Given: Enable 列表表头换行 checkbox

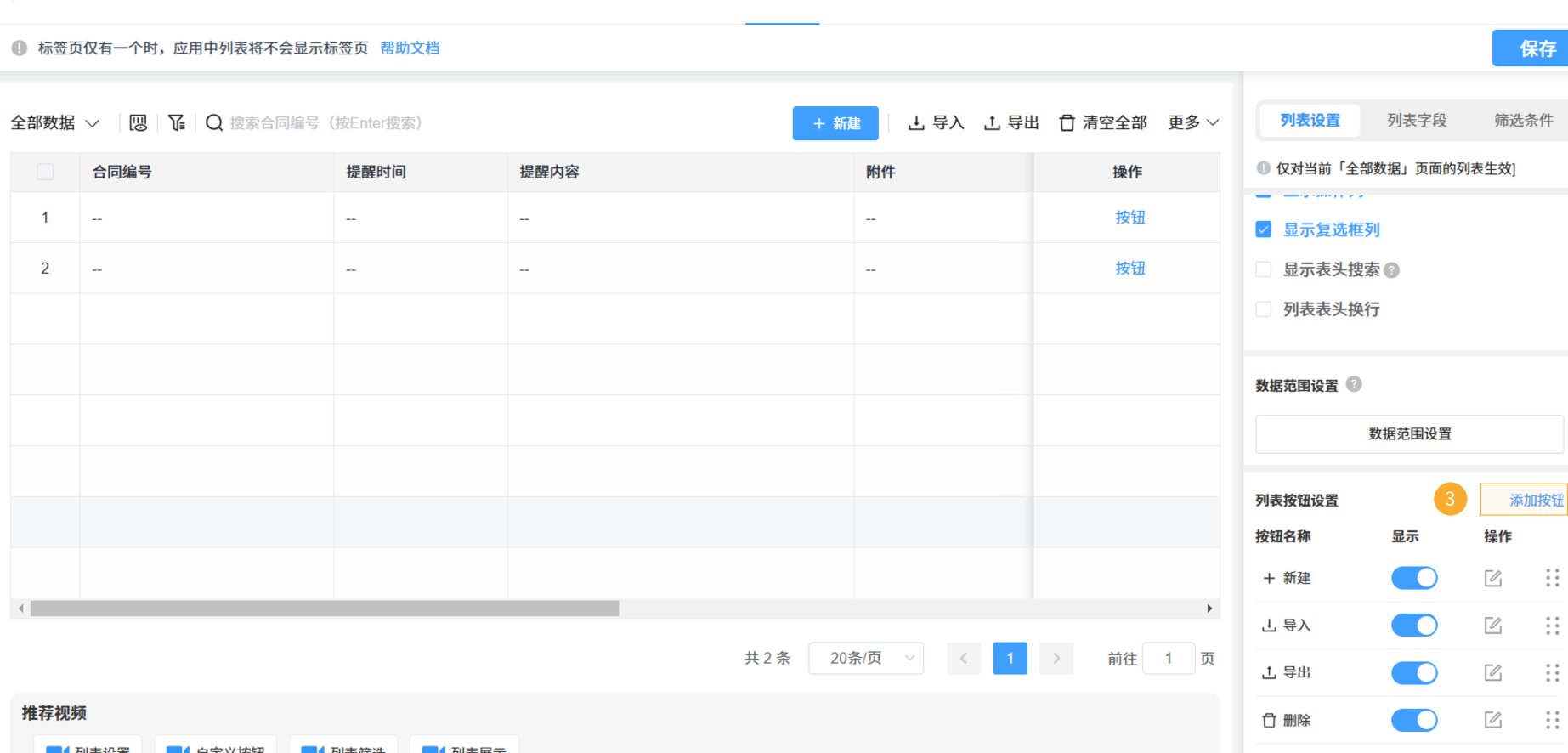Looking at the screenshot, I should pyautogui.click(x=1264, y=309).
